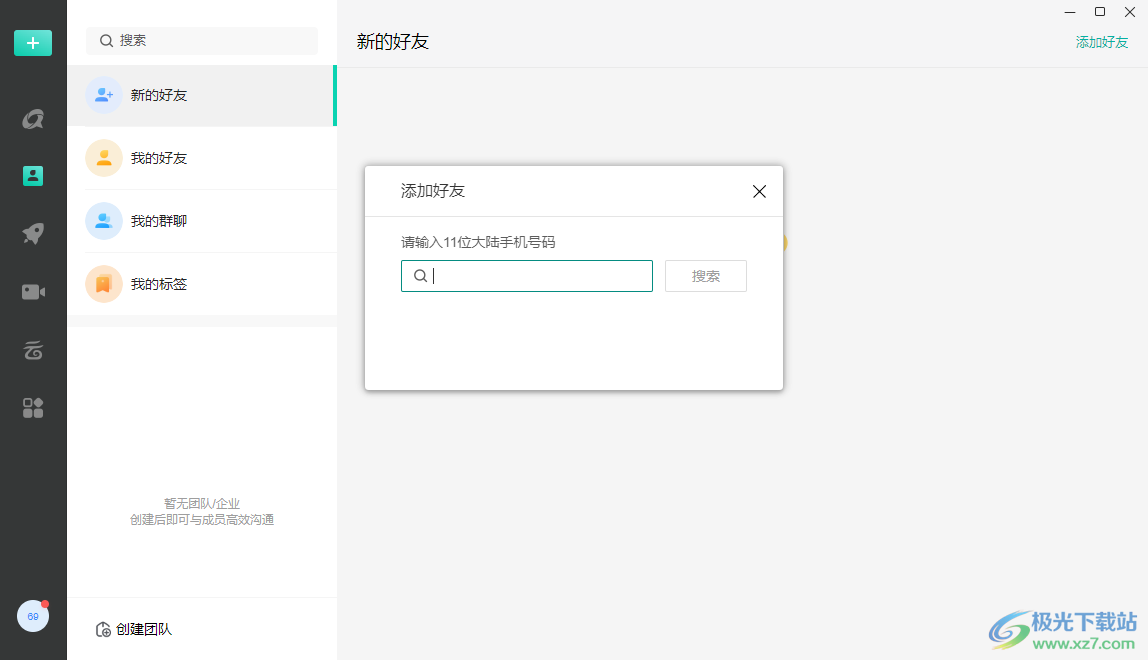Screen dimensions: 1148x660
Task: Click the magnifier icon inside the dialog's phone field
Action: click(x=420, y=276)
